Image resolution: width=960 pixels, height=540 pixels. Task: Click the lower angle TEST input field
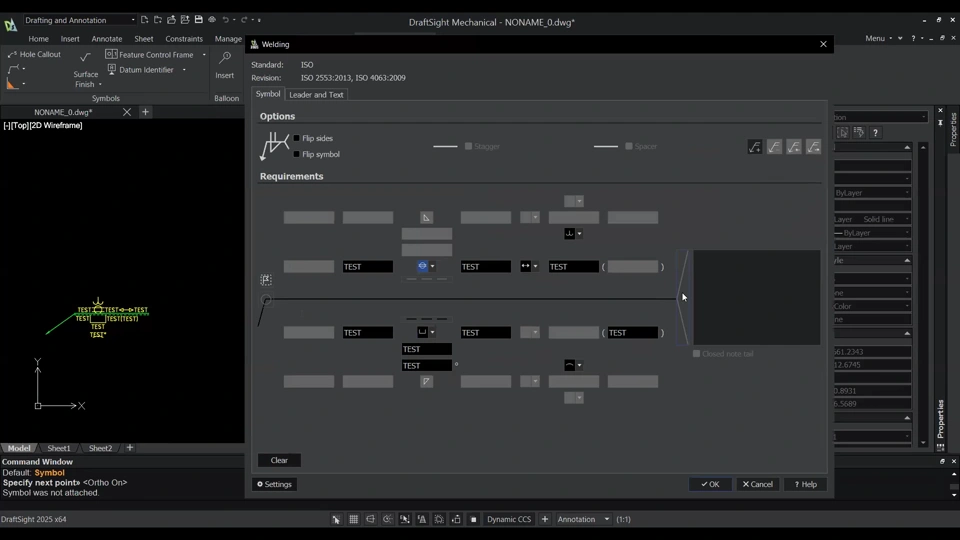[x=426, y=366]
